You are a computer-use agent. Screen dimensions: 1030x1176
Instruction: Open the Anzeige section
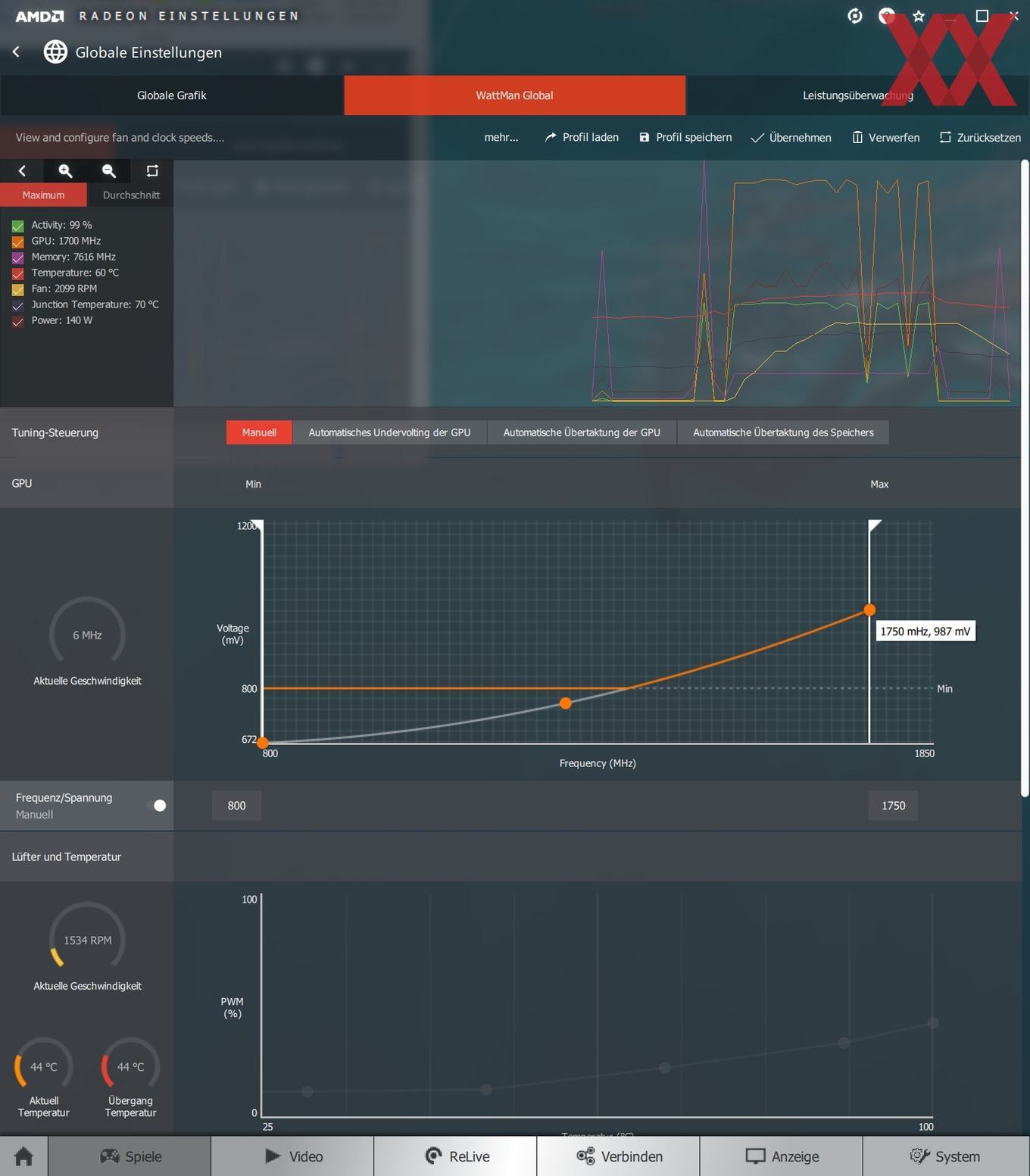tap(782, 1156)
